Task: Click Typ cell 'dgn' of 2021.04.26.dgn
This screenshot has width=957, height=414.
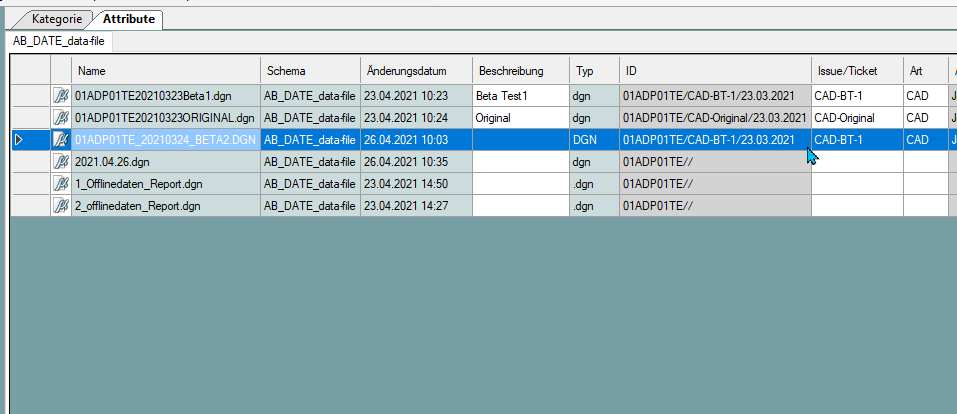Action: click(x=595, y=162)
